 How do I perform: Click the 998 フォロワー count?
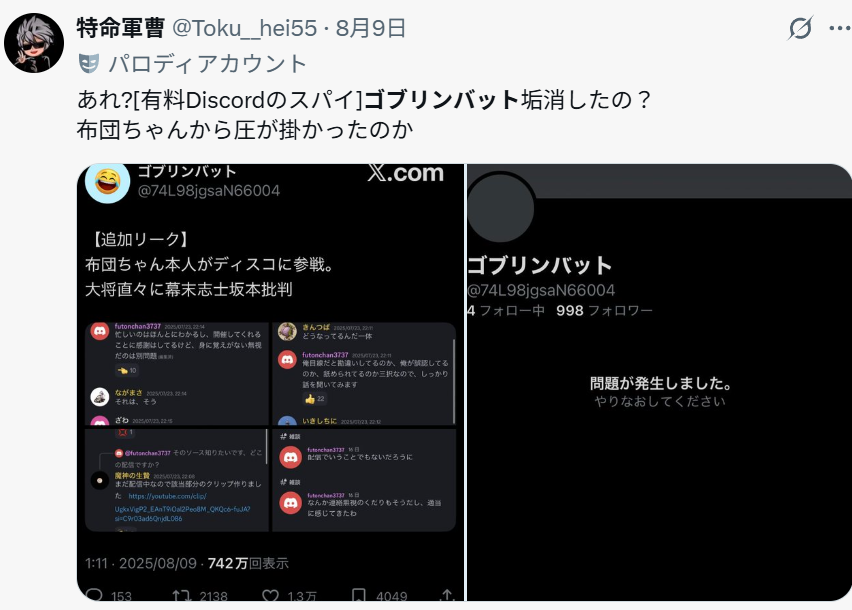click(604, 311)
